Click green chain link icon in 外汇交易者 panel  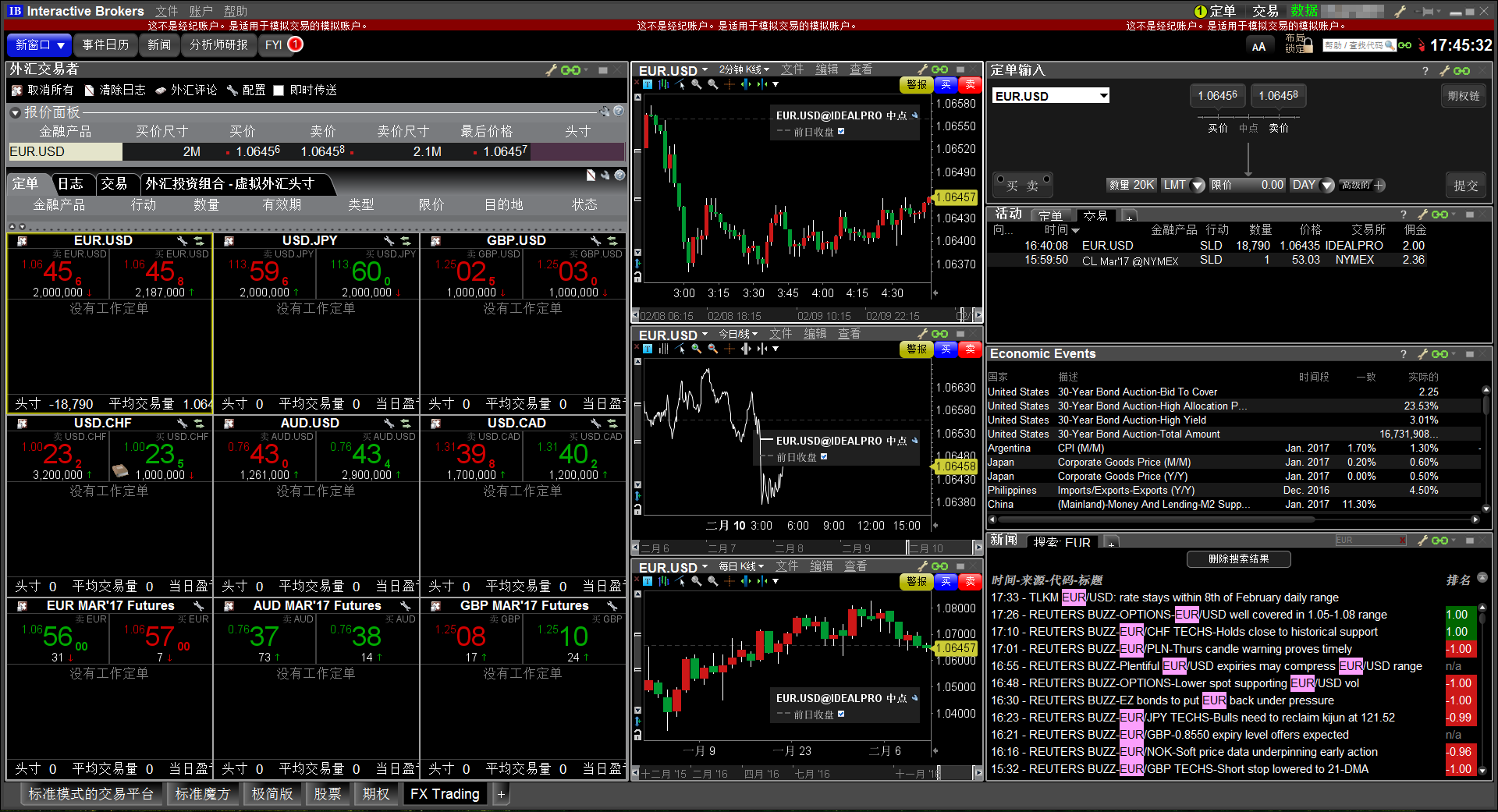[571, 70]
